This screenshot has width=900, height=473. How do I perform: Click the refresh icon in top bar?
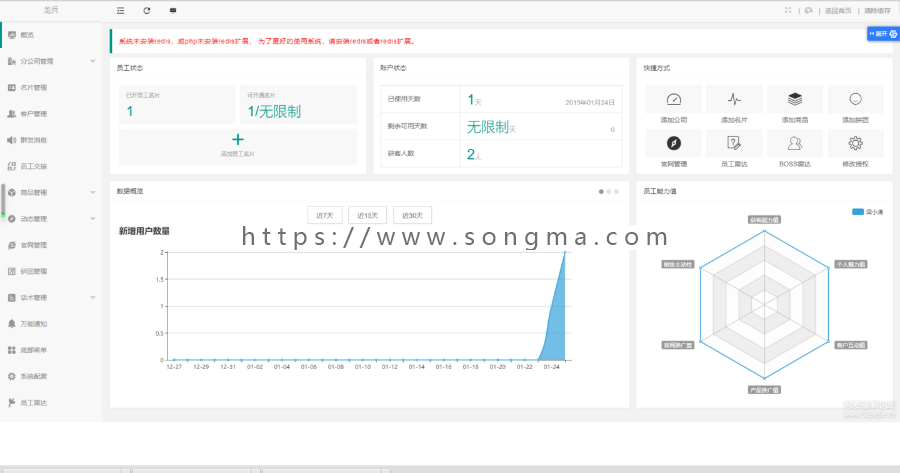tap(147, 10)
